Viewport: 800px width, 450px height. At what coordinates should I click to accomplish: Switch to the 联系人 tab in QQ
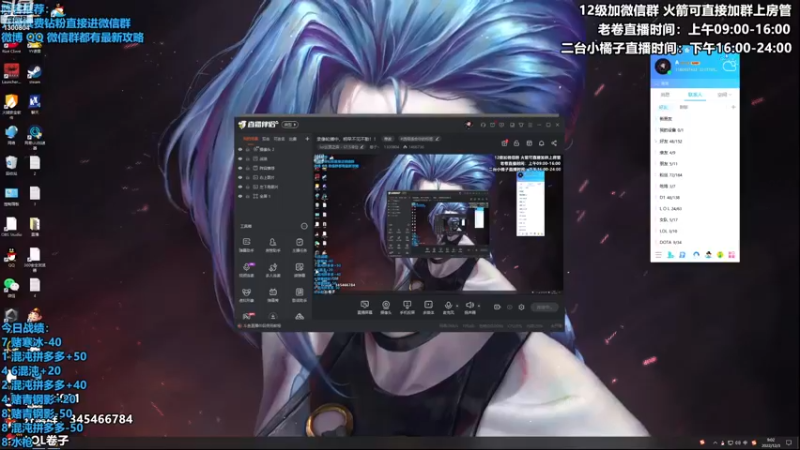(x=694, y=95)
